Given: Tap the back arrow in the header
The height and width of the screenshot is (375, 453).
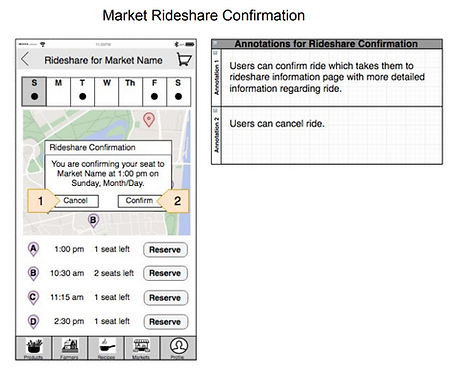Looking at the screenshot, I should [25, 59].
